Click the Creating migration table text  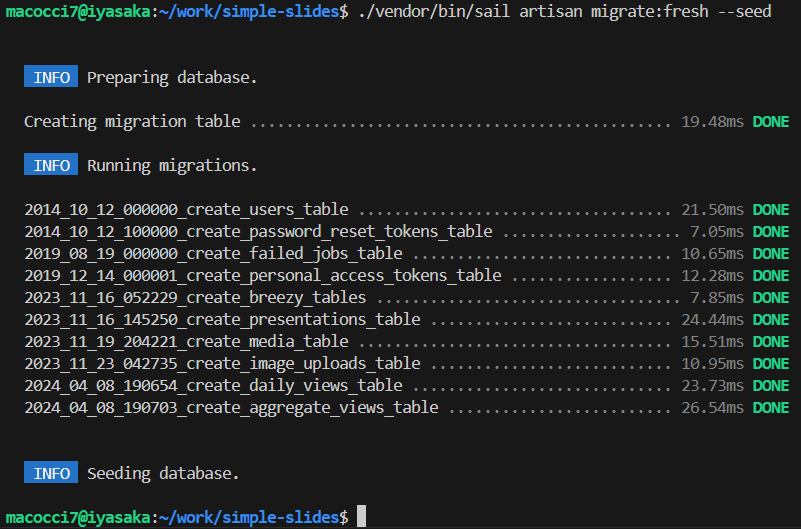(132, 122)
